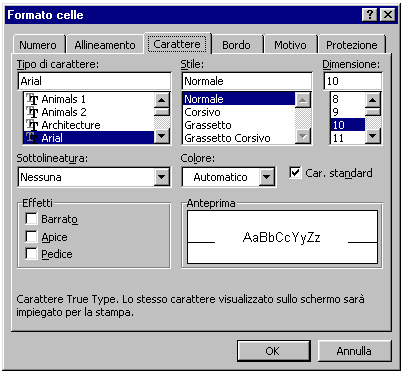
Task: Click the Dimensione input field
Action: coord(353,81)
